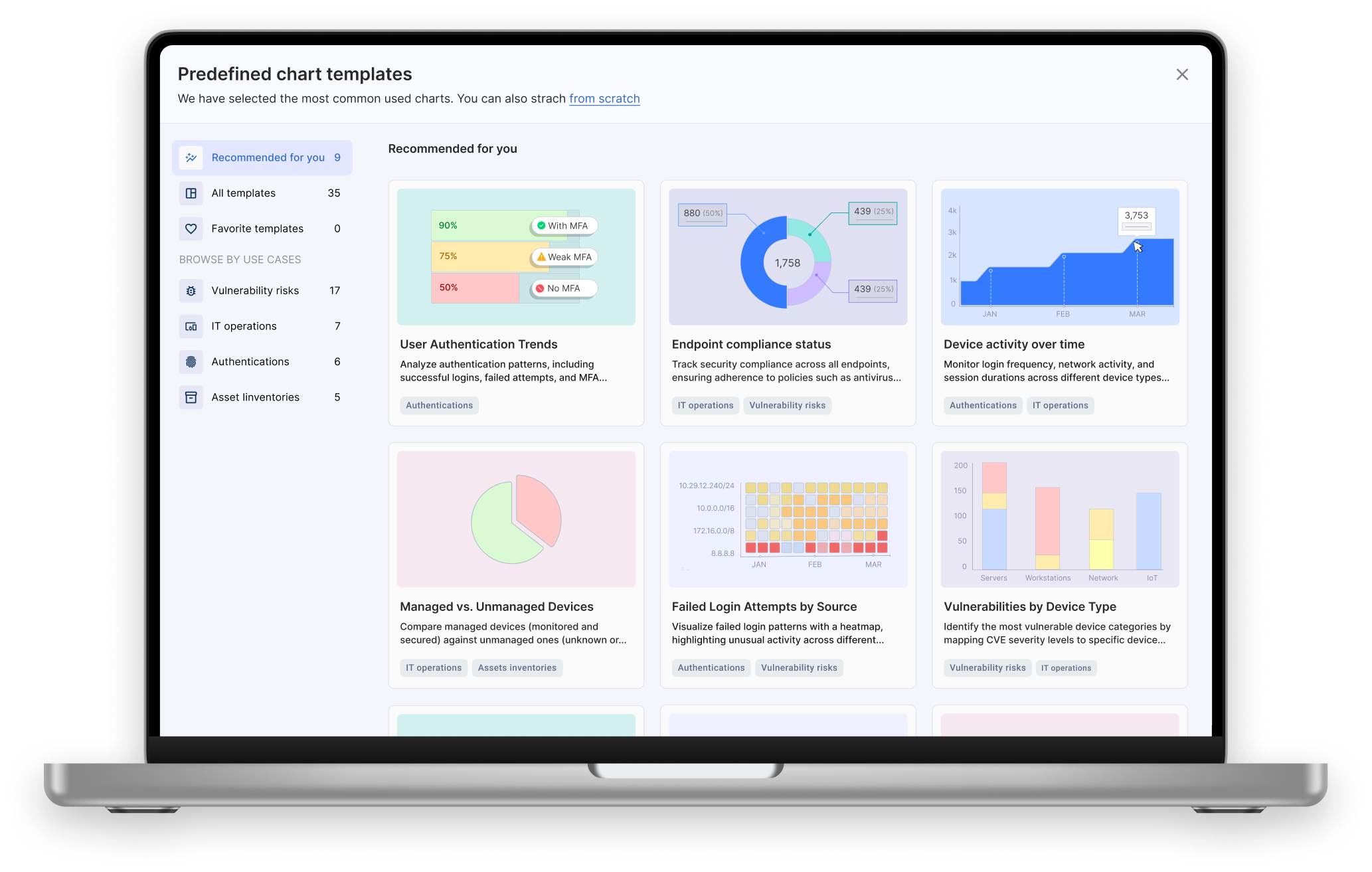This screenshot has height=872, width=1372.
Task: Click IT operations tag on Vulnerabilities by Device card
Action: [1066, 667]
